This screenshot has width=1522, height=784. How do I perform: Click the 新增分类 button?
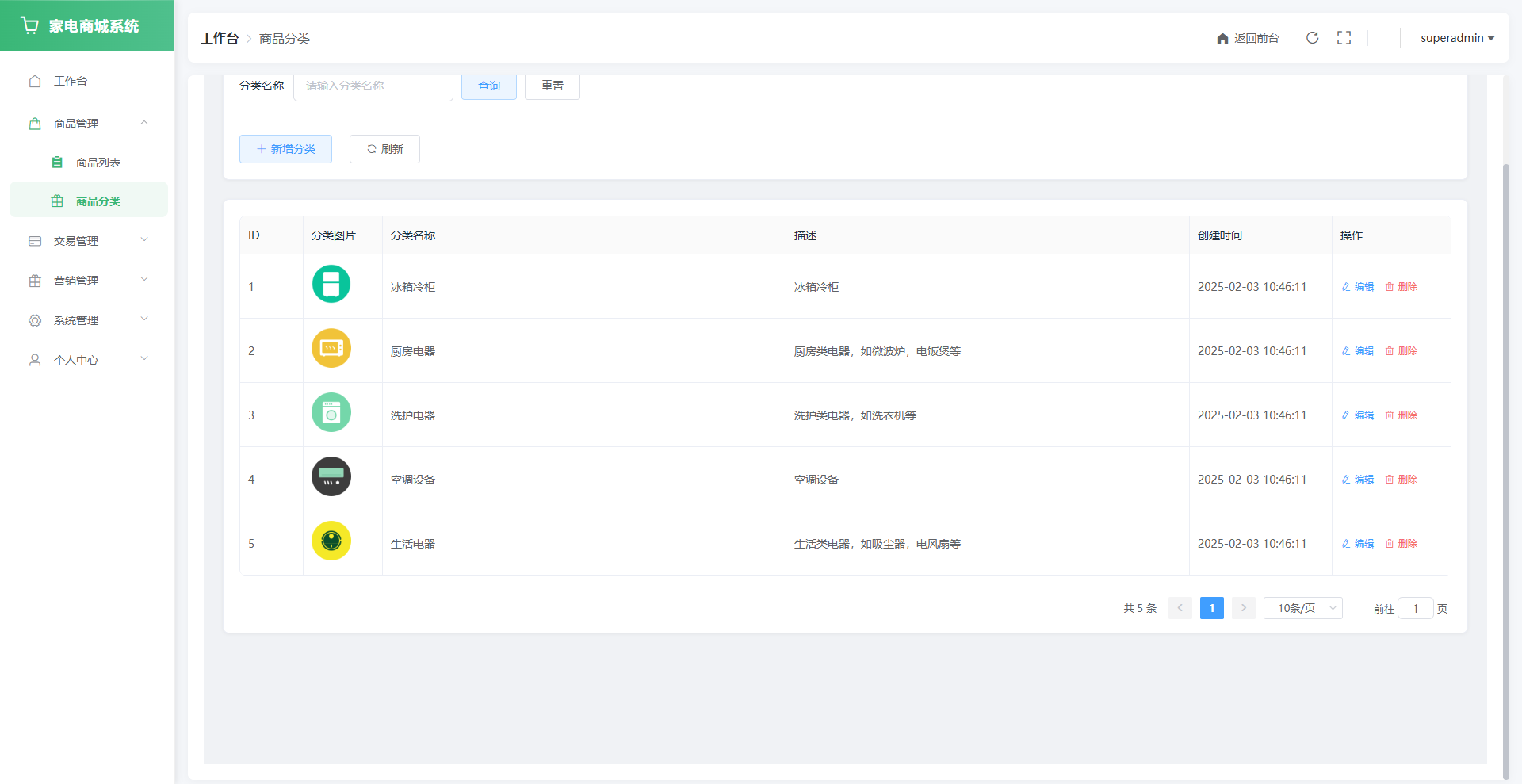point(285,149)
